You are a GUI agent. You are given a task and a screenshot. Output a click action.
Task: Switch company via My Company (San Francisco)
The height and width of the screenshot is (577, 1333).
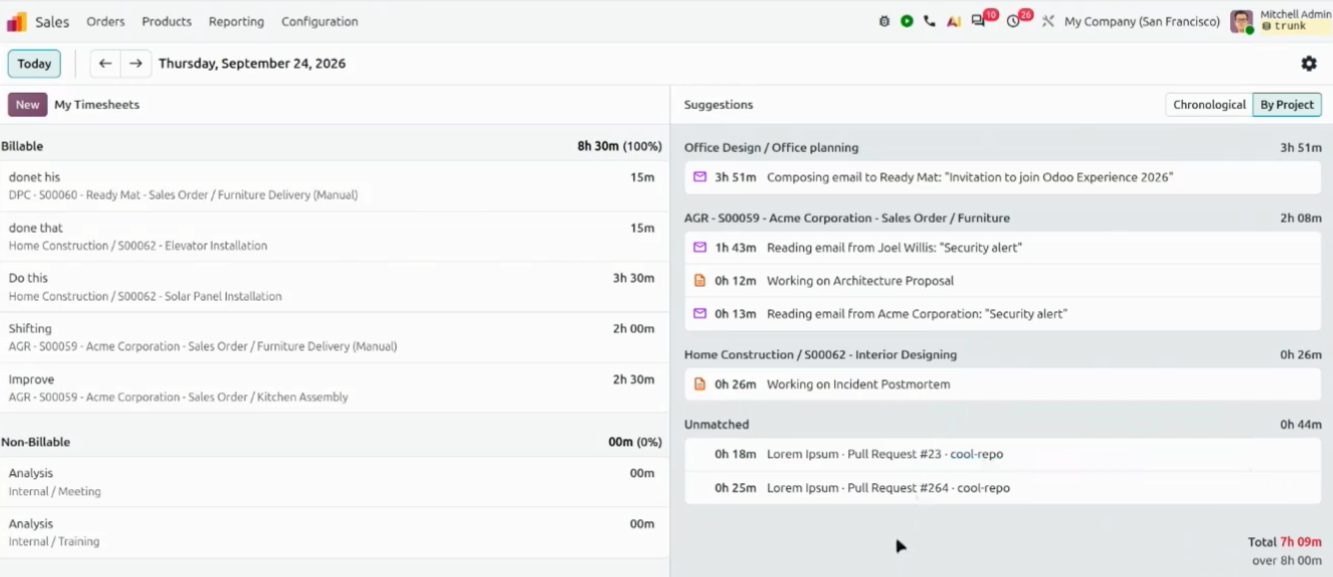point(1142,21)
